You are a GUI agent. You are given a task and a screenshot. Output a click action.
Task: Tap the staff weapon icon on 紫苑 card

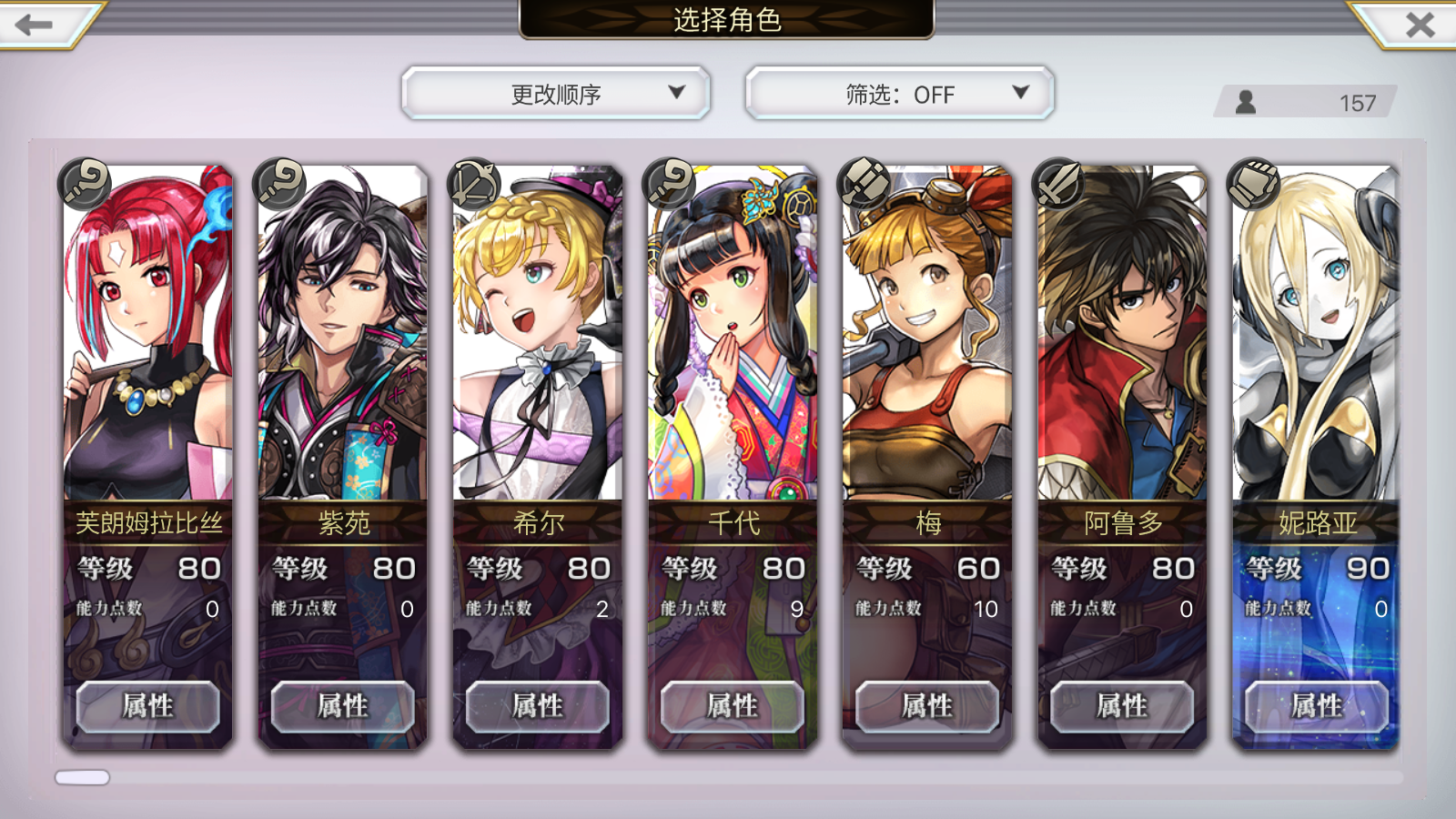pos(280,184)
